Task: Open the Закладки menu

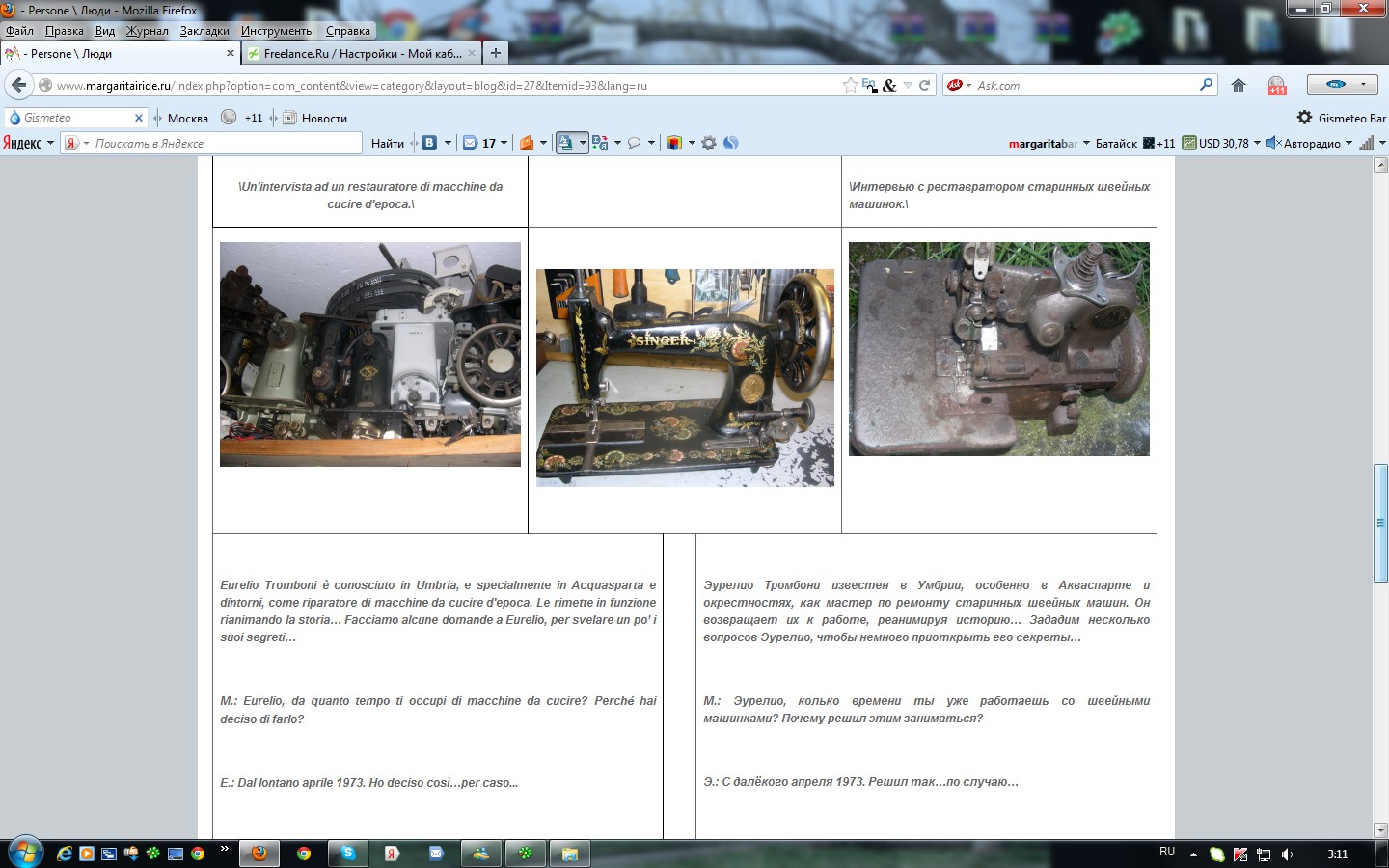Action: pyautogui.click(x=204, y=31)
